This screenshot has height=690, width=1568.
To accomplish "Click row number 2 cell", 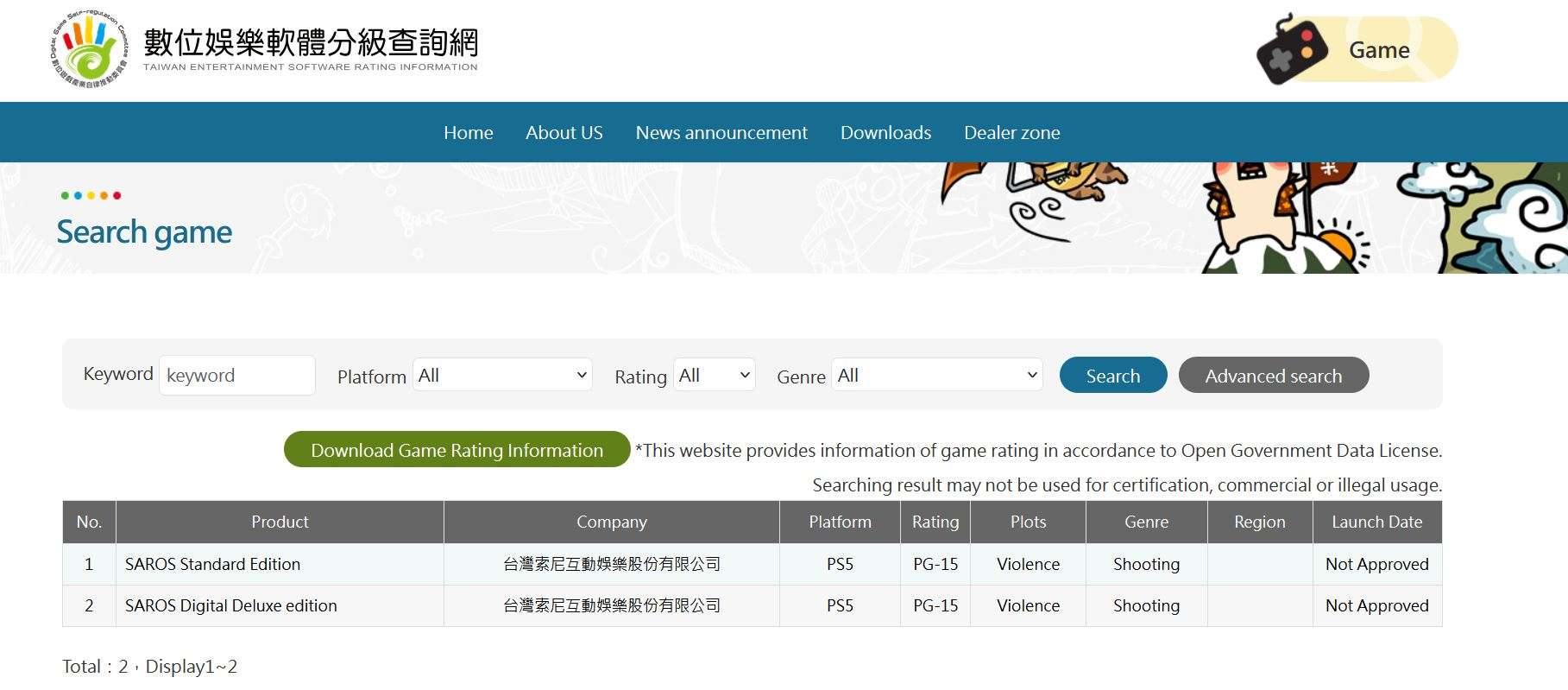I will pyautogui.click(x=89, y=605).
